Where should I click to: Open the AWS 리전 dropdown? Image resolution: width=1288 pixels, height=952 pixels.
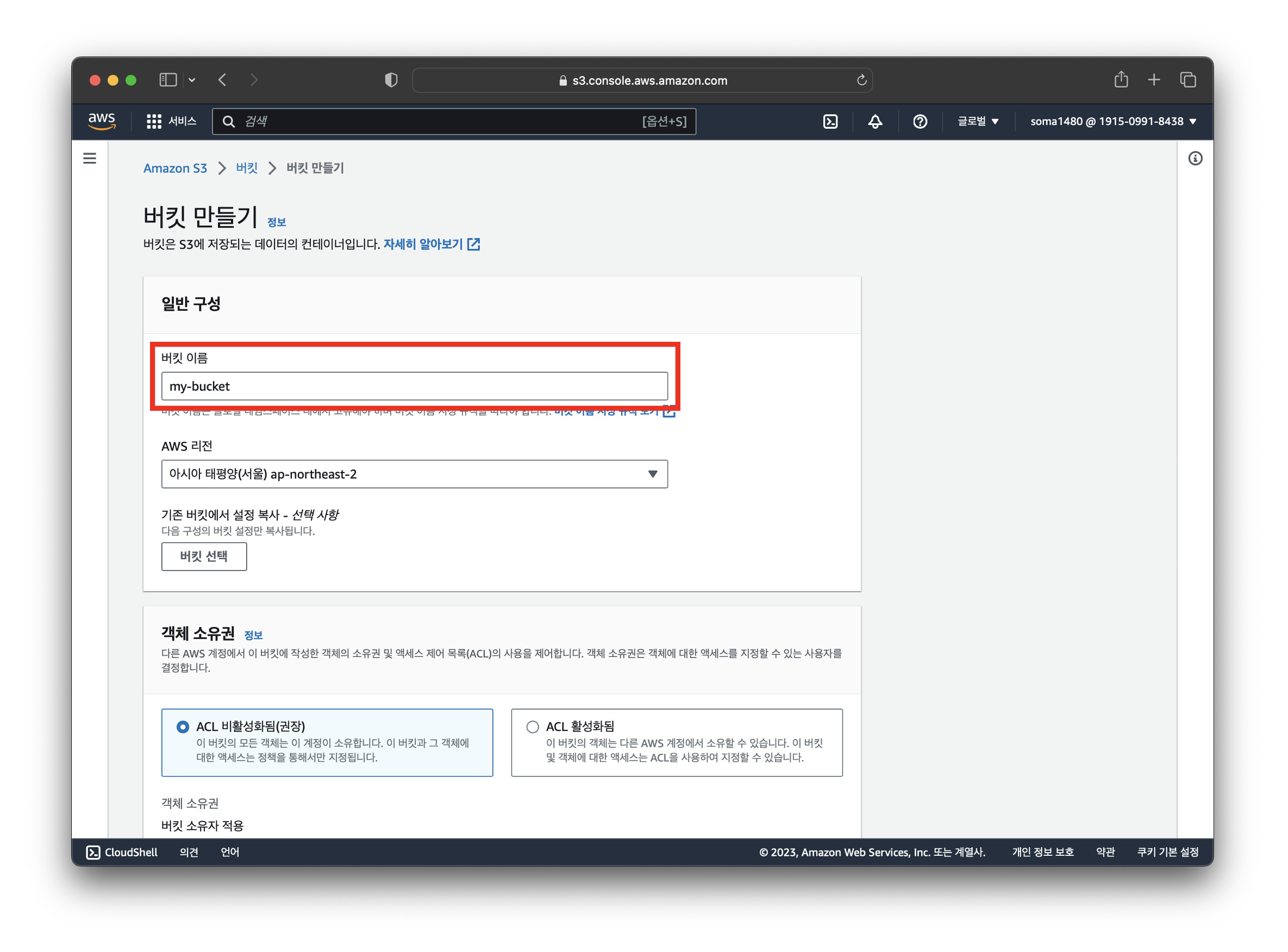click(414, 474)
